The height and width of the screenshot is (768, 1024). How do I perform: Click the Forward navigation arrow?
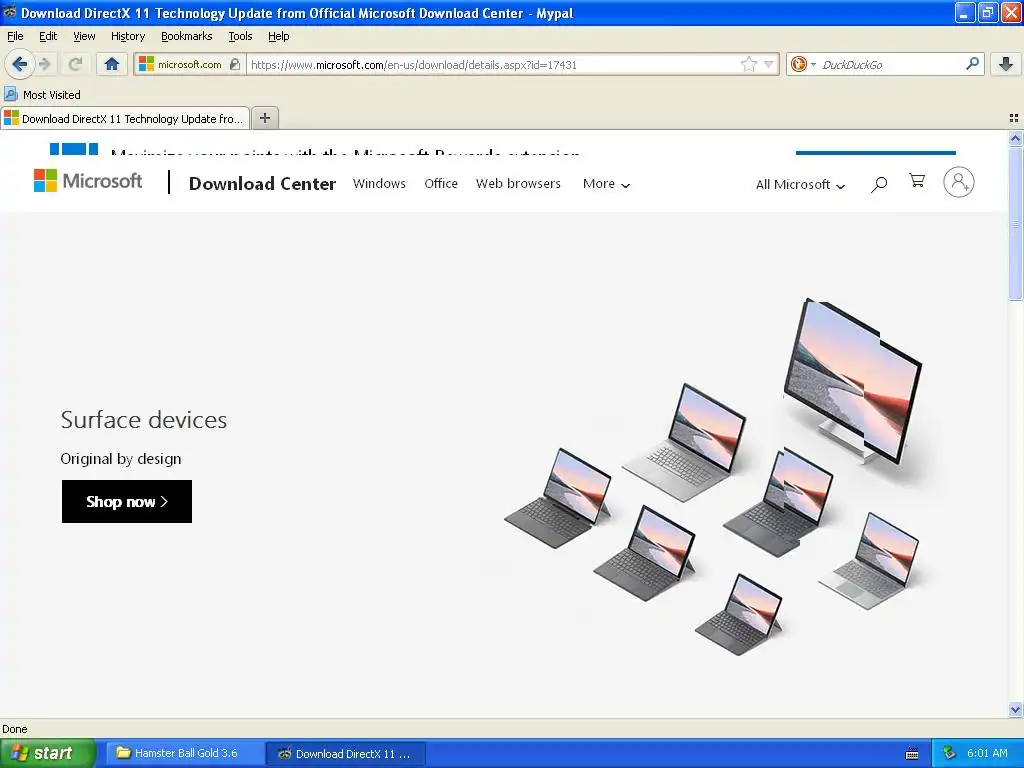point(45,64)
